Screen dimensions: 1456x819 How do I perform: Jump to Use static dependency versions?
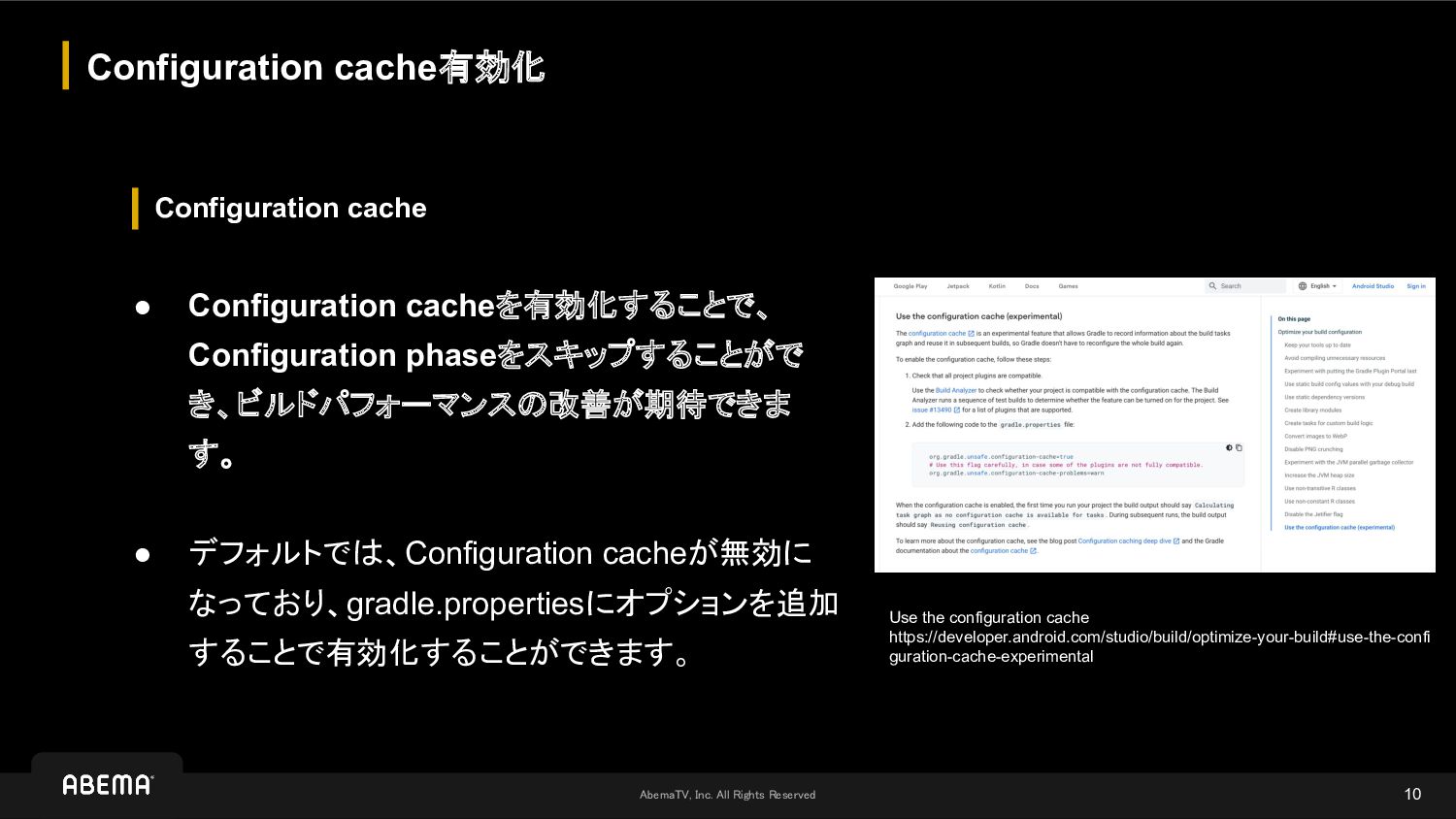1324,397
